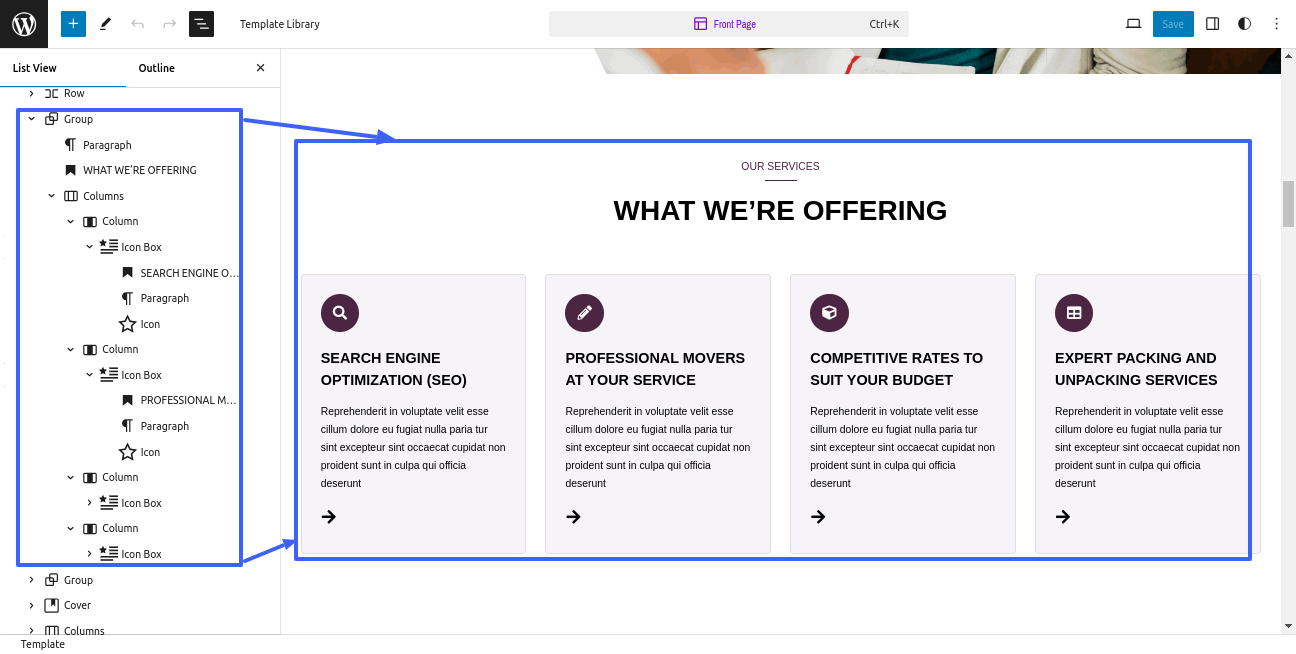This screenshot has height=654, width=1296.
Task: Click the vertical page scrollbar thumb
Action: coord(1288,205)
